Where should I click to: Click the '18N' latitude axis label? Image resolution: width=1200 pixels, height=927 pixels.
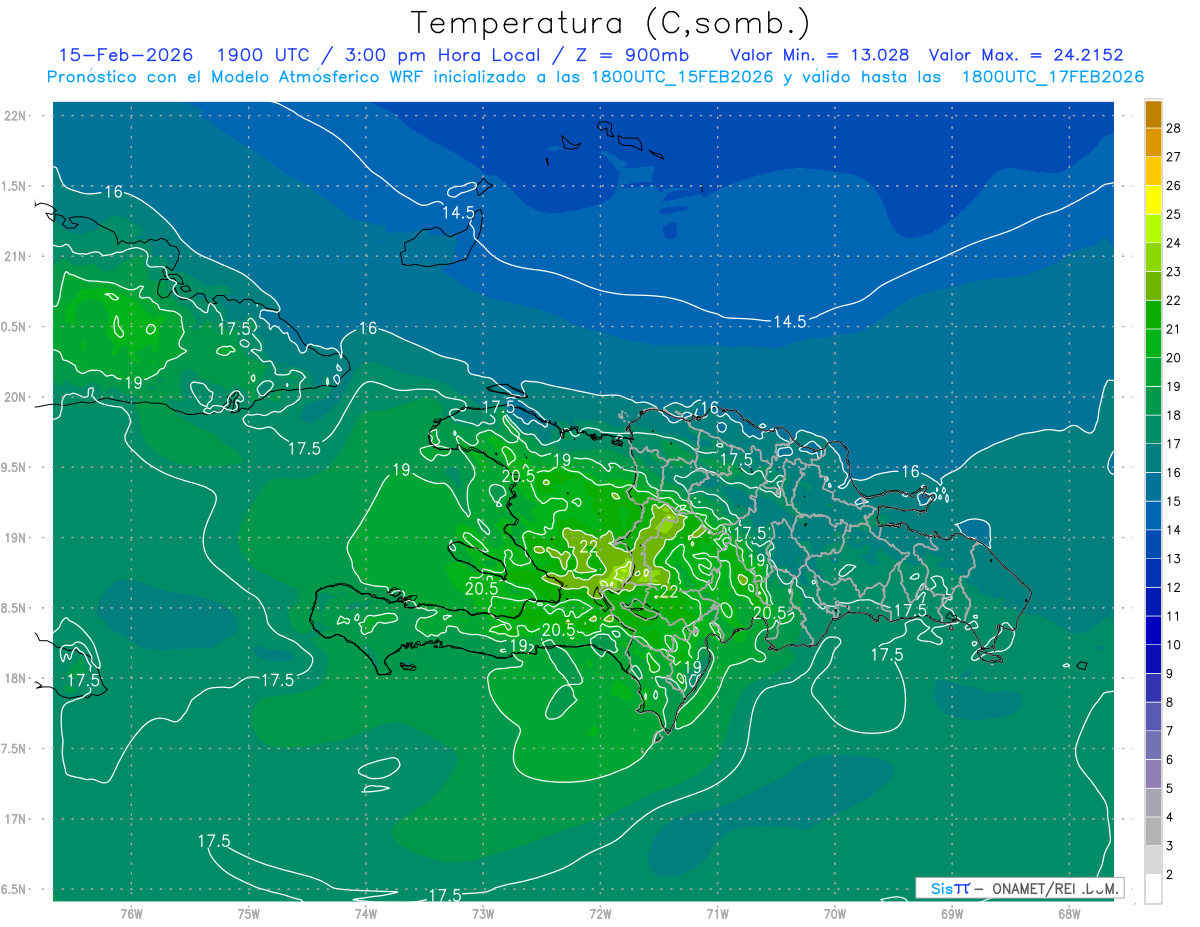pos(16,678)
